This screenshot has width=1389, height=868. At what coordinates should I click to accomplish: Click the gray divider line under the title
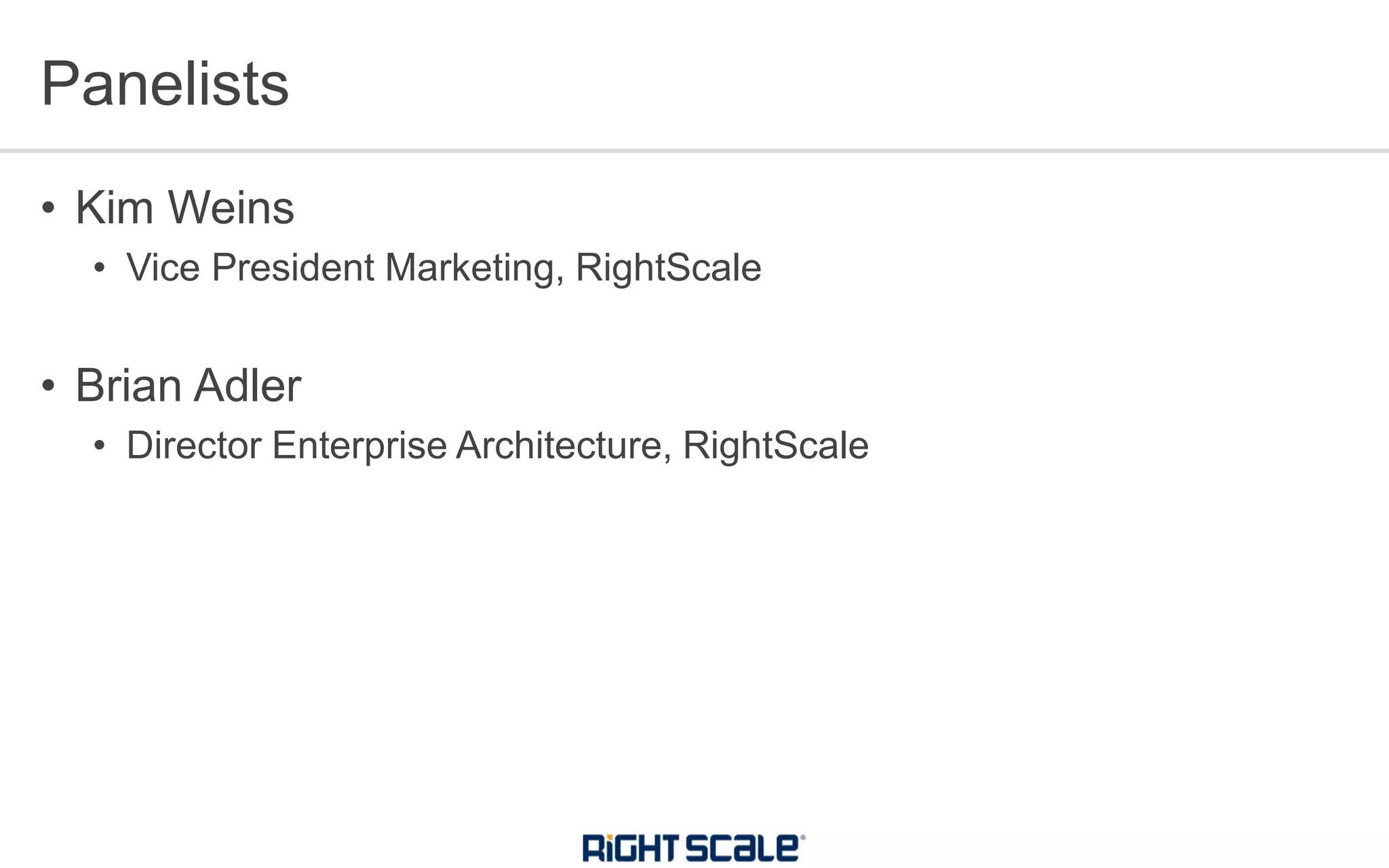(x=694, y=151)
